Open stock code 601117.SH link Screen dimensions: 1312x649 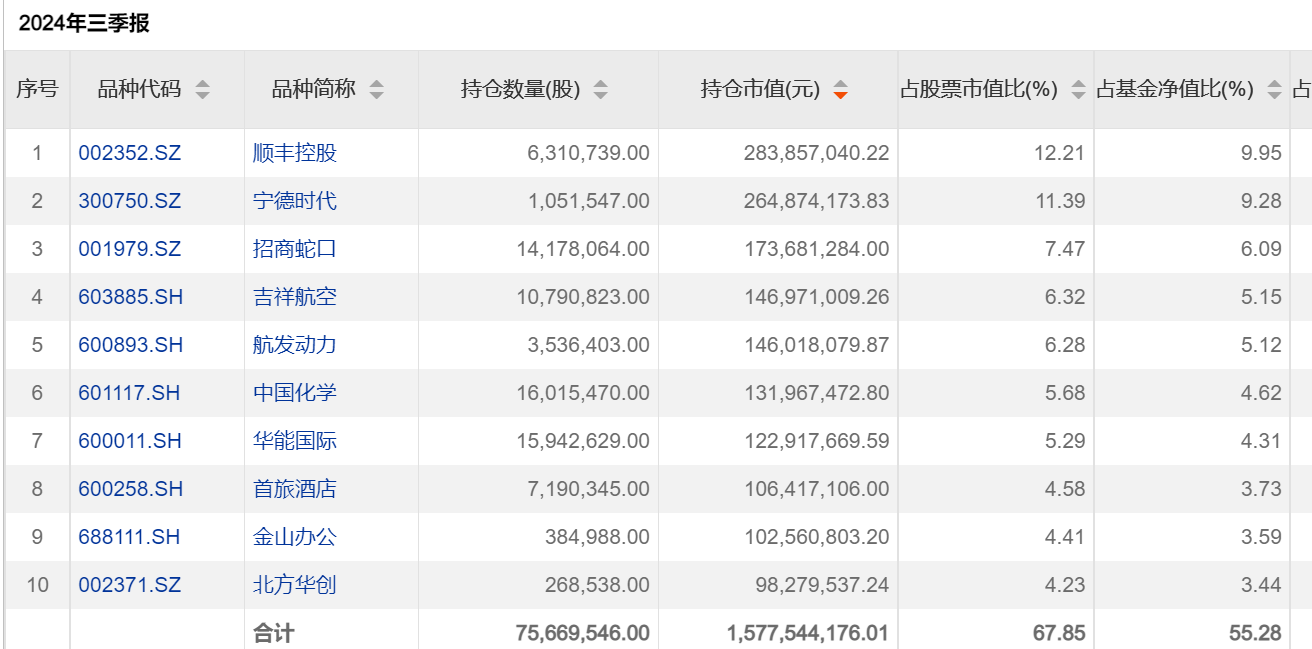(130, 393)
